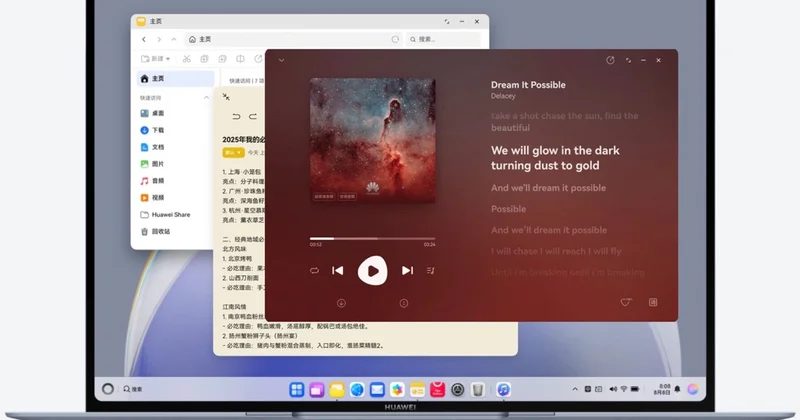
Task: Download the current song
Action: pos(341,303)
